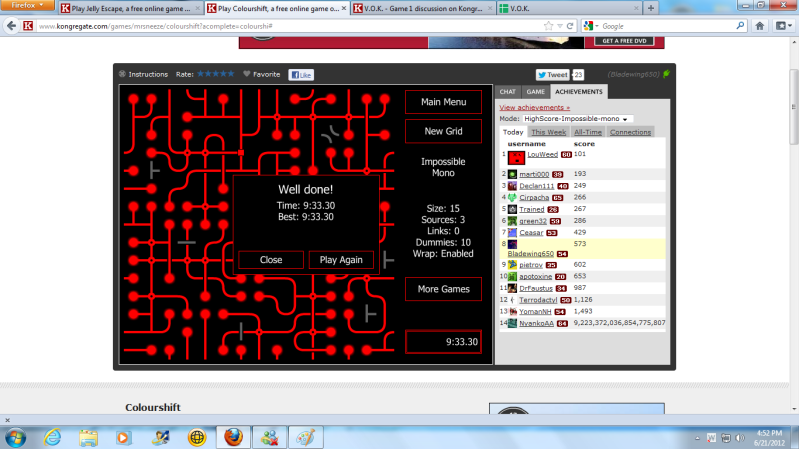
Task: Click LouWeed red avatar thumbnail
Action: 516,158
